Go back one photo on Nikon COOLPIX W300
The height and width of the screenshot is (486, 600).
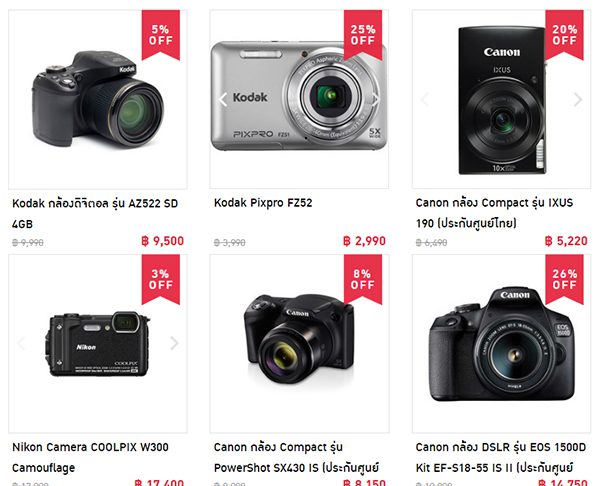coord(21,343)
